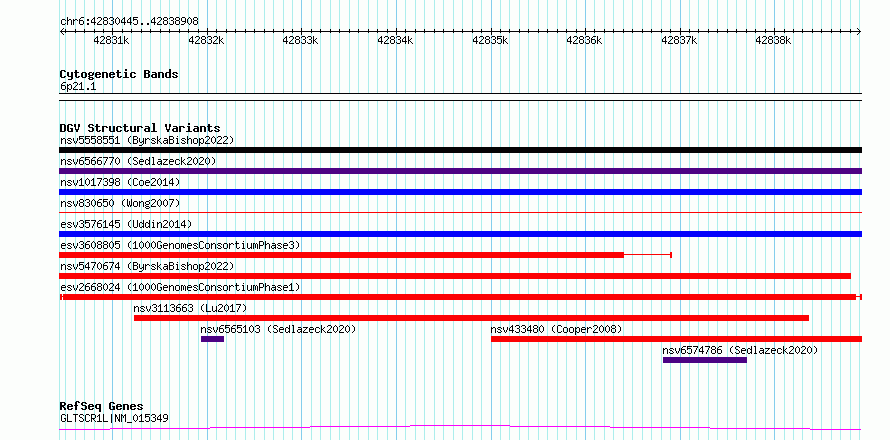
Task: Click the 42834k ruler tick label
Action: 396,40
